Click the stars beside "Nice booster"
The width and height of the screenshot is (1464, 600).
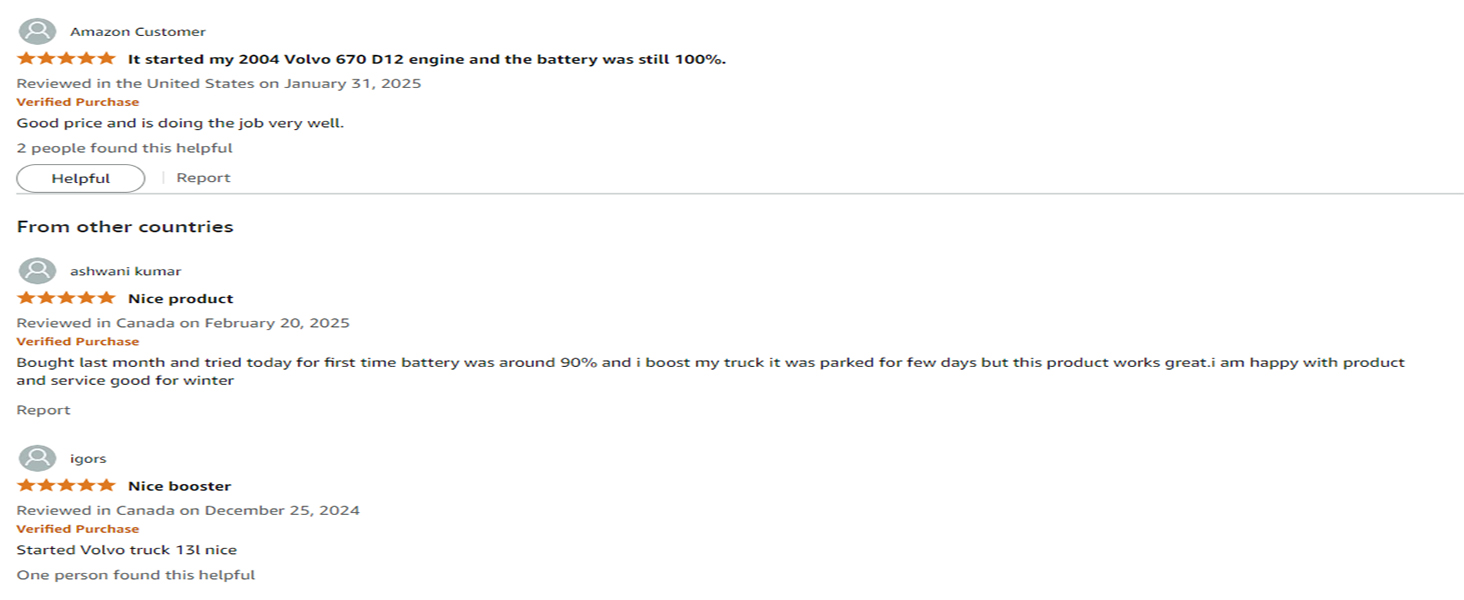coord(66,486)
